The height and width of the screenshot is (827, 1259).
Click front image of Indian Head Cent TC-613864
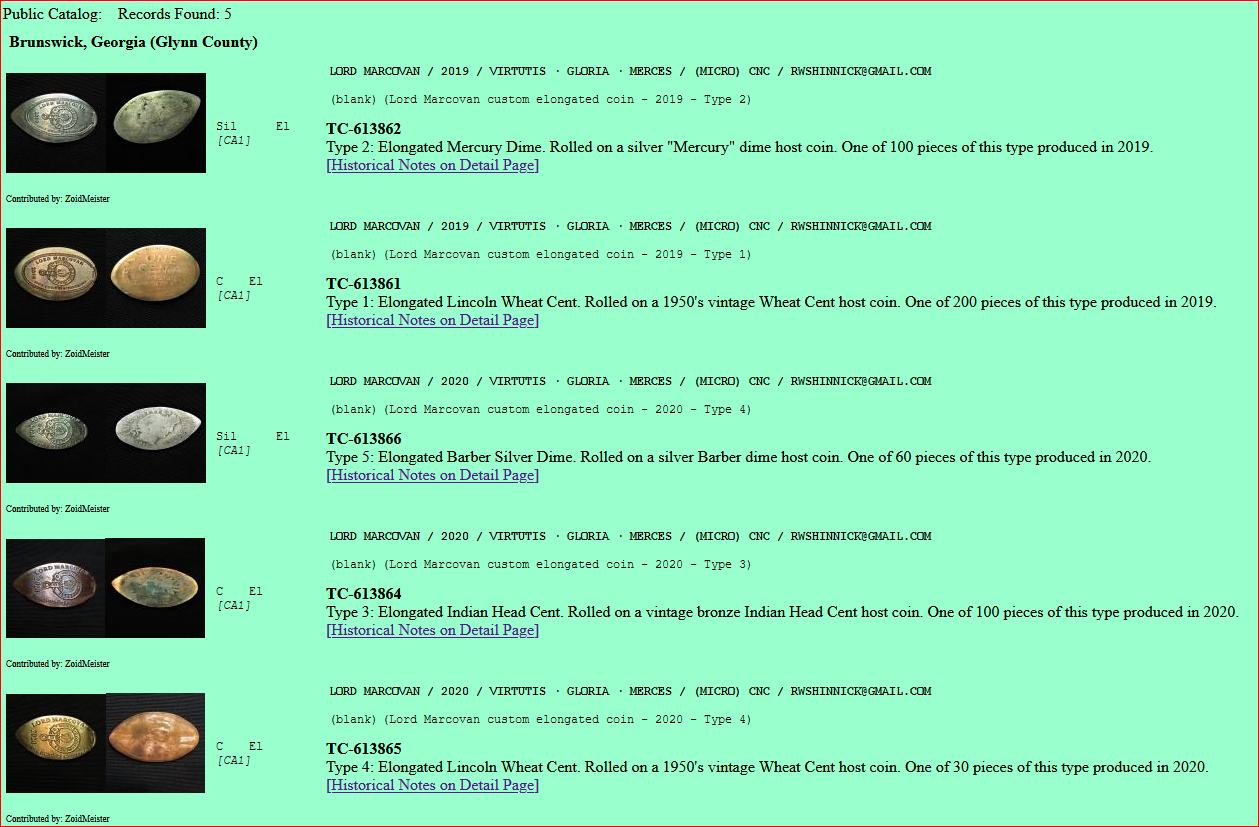[56, 587]
